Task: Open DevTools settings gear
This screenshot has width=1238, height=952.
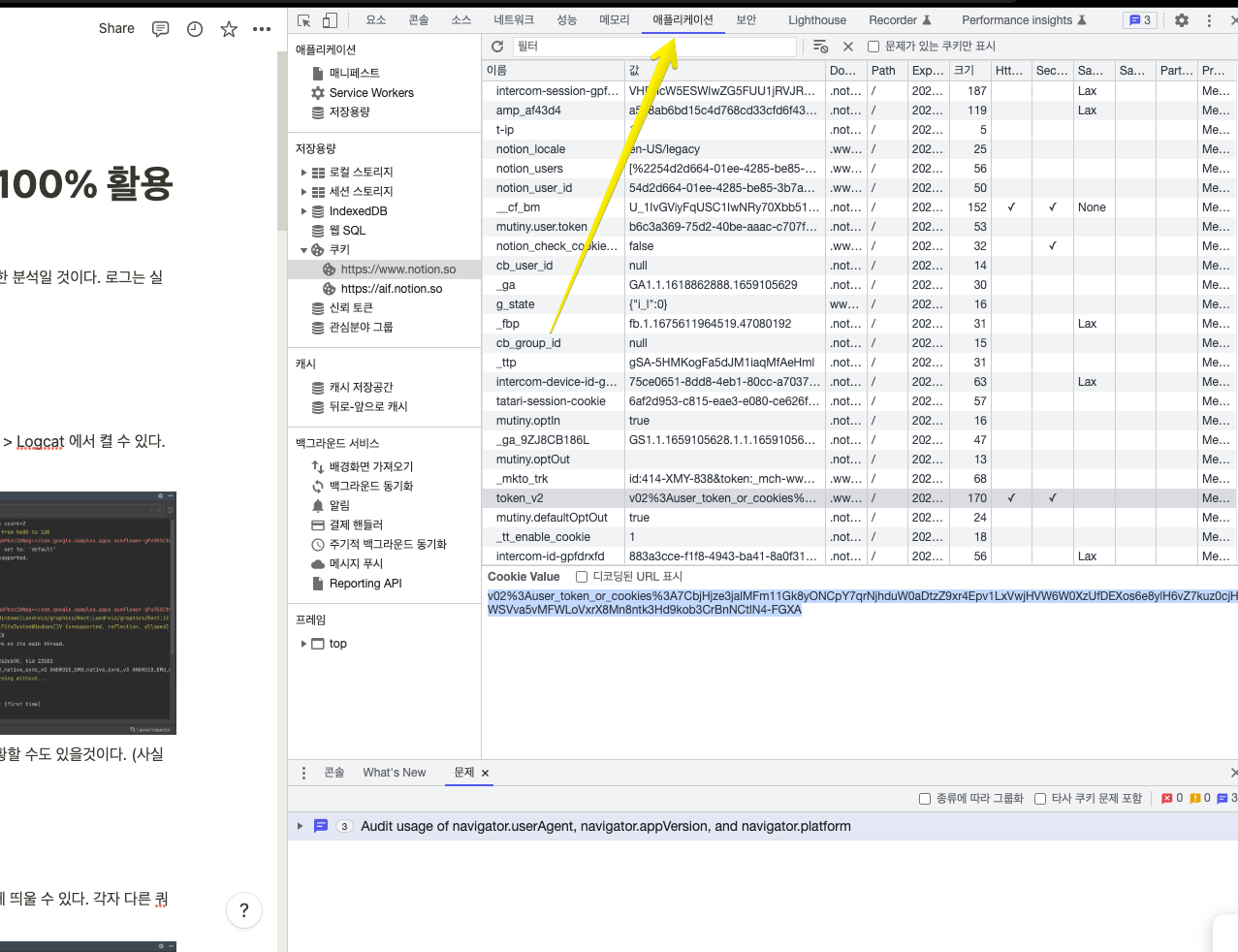Action: pyautogui.click(x=1182, y=20)
